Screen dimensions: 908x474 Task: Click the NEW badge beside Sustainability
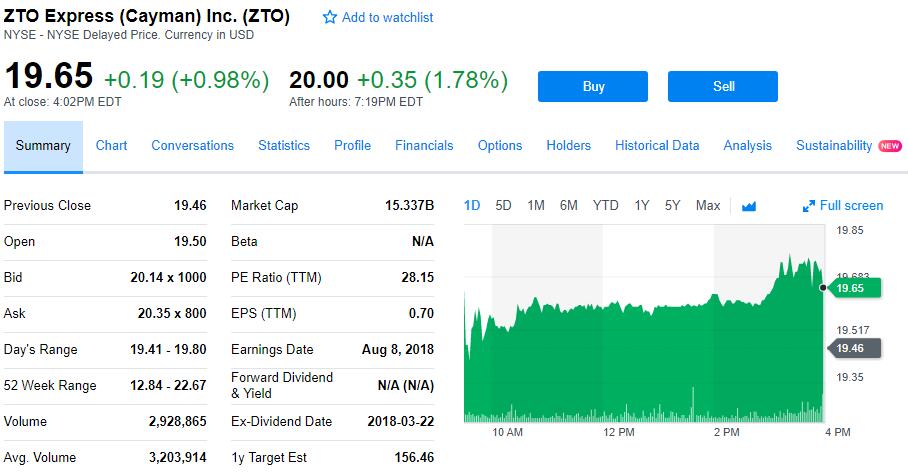tap(889, 146)
